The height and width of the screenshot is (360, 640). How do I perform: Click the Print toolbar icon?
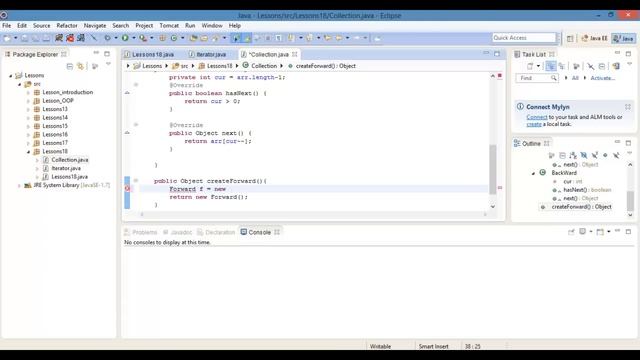tap(46, 38)
